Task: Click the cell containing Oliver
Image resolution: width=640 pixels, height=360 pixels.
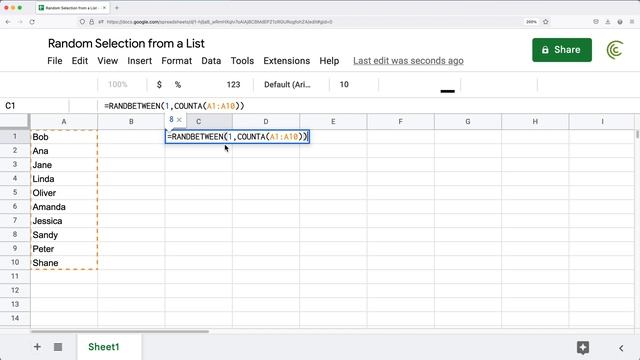Action: click(64, 193)
